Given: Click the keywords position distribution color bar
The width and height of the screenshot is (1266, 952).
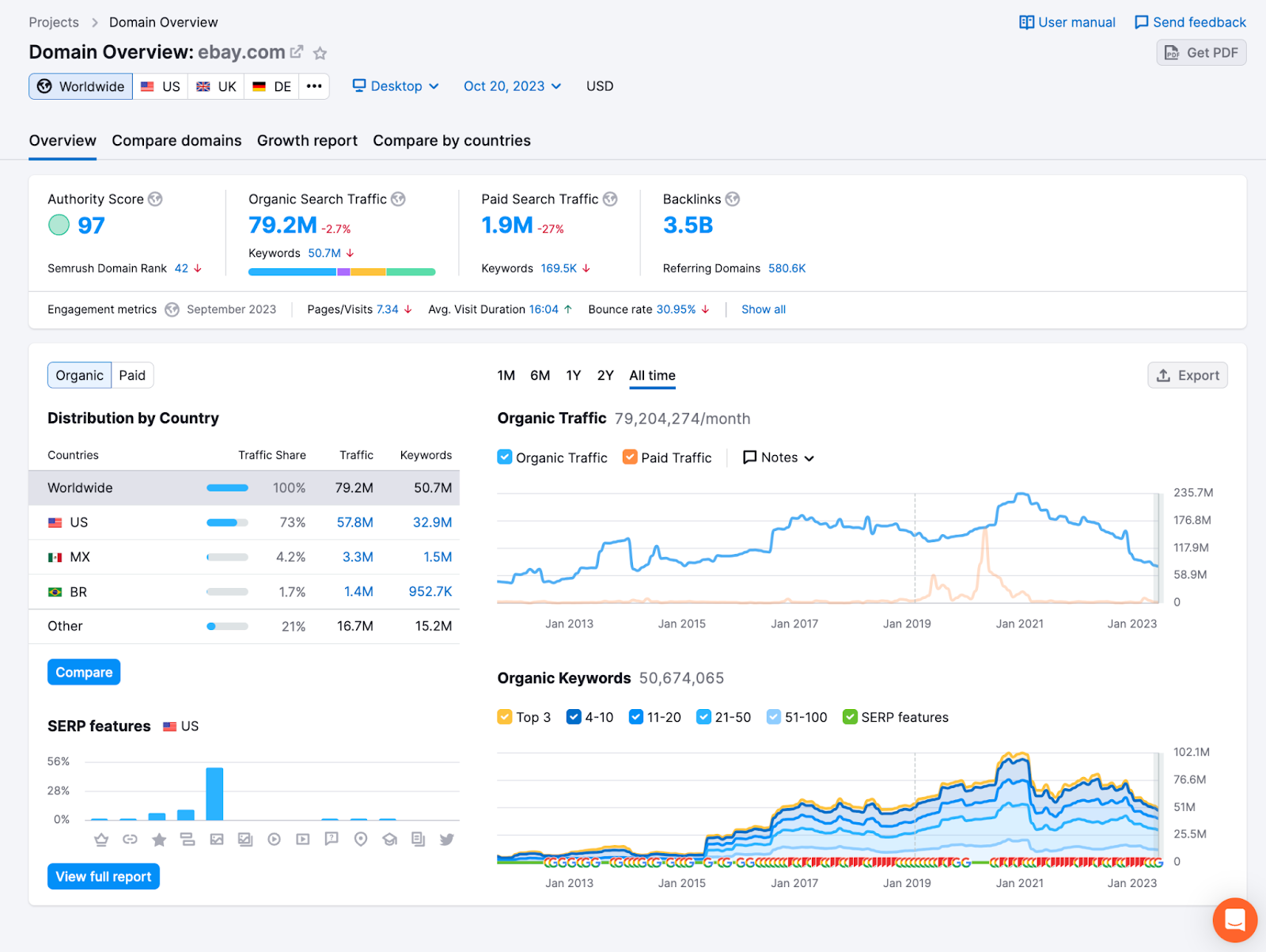Looking at the screenshot, I should [342, 272].
